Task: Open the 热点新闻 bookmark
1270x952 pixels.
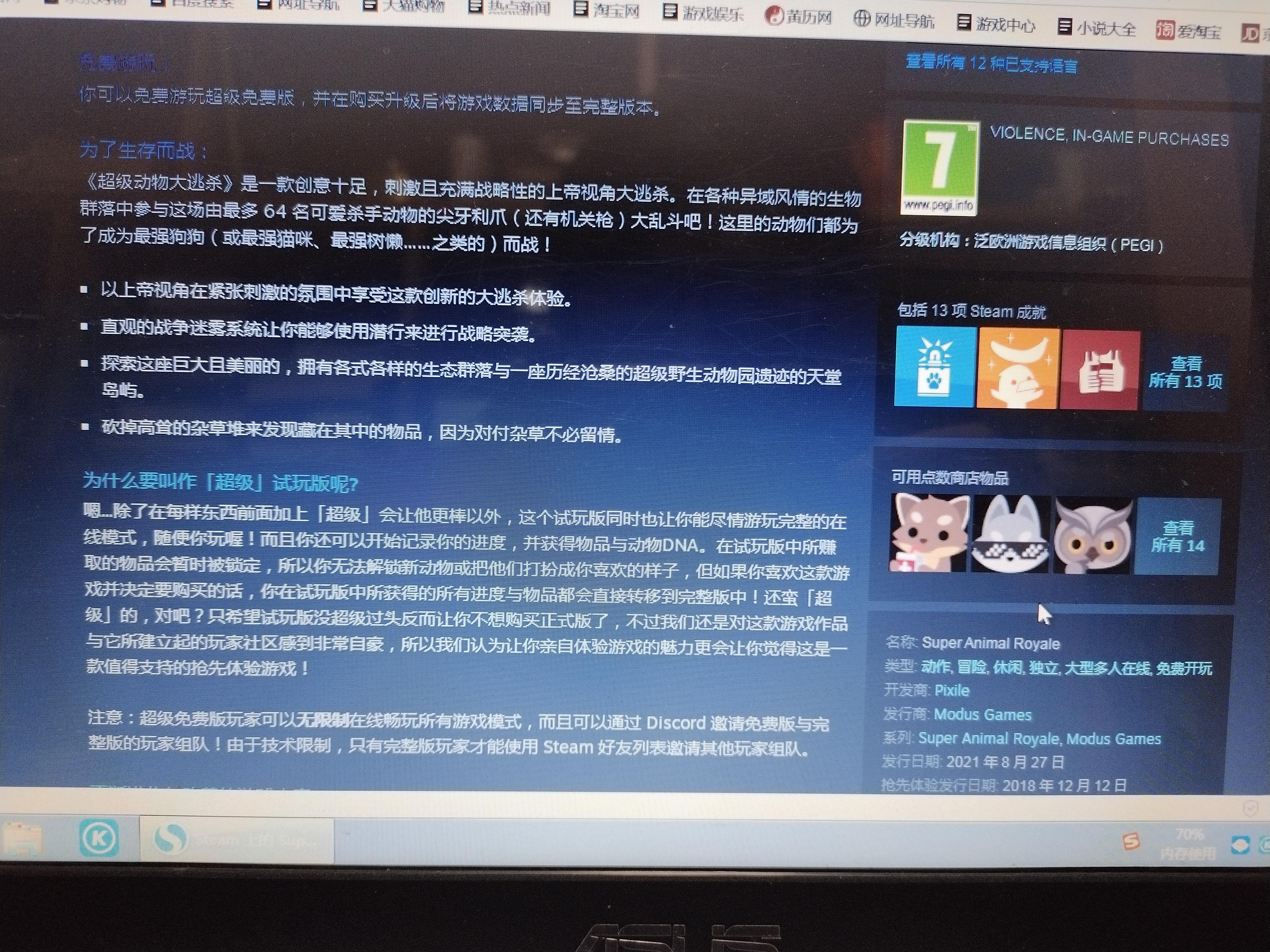Action: pyautogui.click(x=510, y=7)
